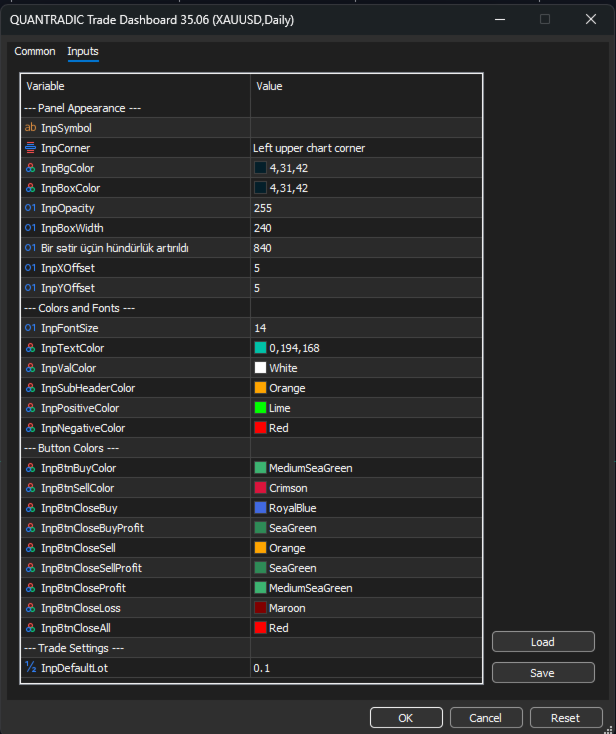Click the color icon beside InpBtnCloseLoss
Image resolution: width=616 pixels, height=734 pixels.
pos(30,608)
